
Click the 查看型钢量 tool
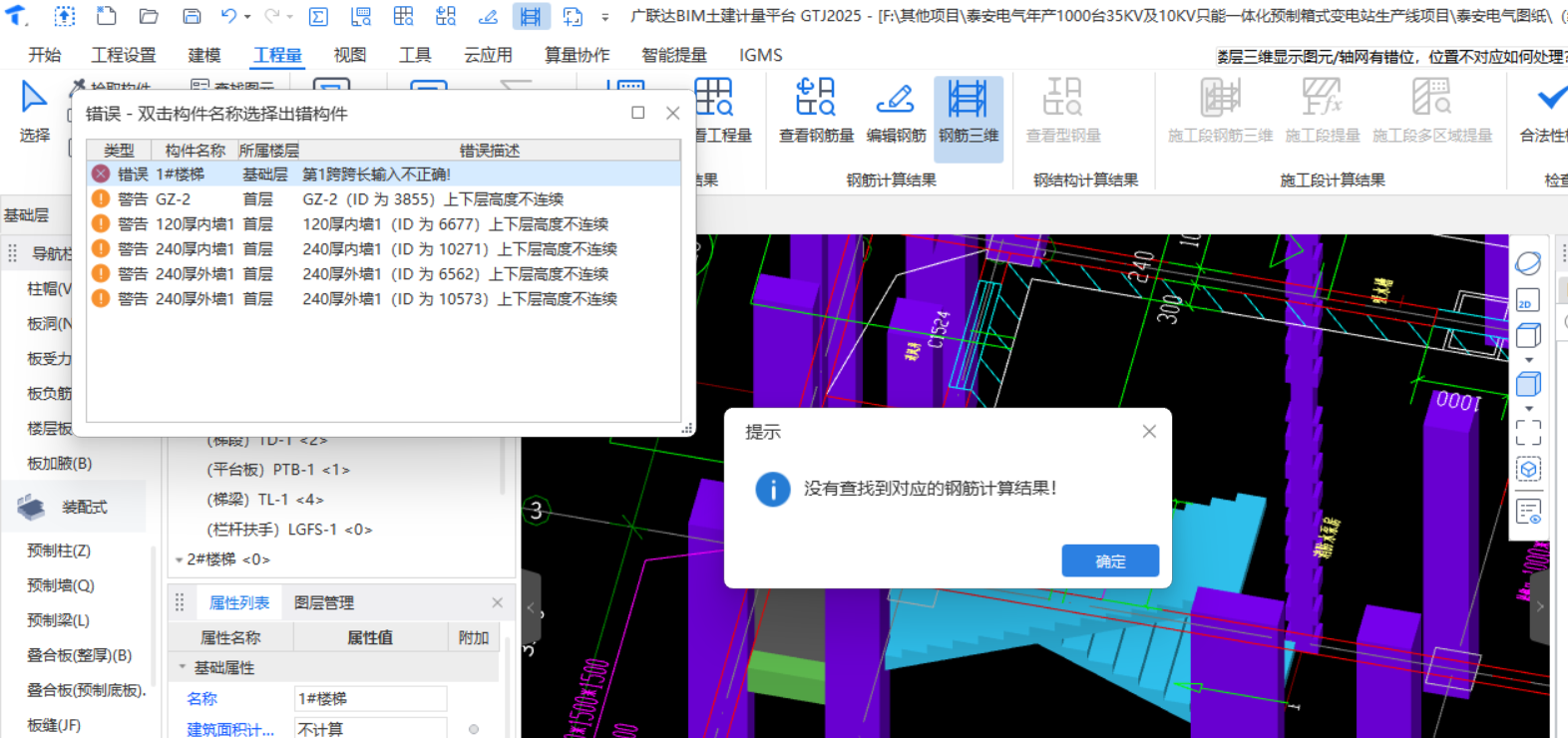[x=1063, y=112]
